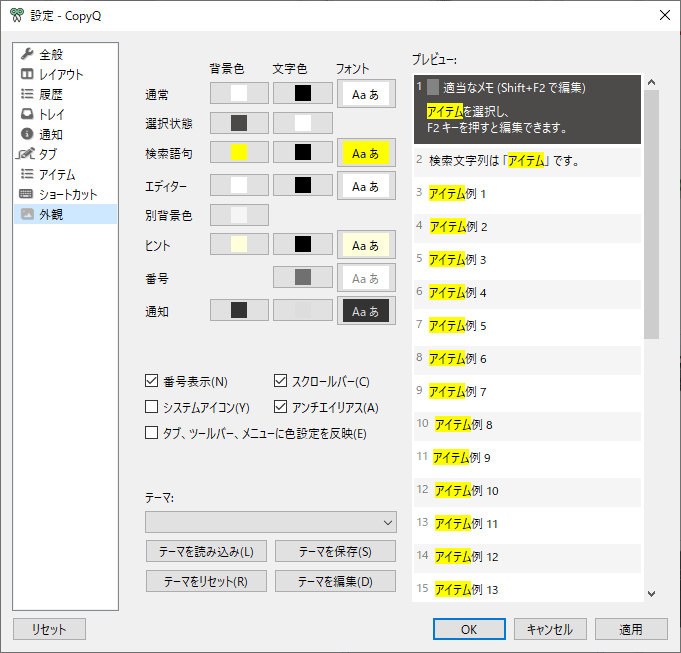Click the 適用 button
This screenshot has height=653, width=681.
631,629
